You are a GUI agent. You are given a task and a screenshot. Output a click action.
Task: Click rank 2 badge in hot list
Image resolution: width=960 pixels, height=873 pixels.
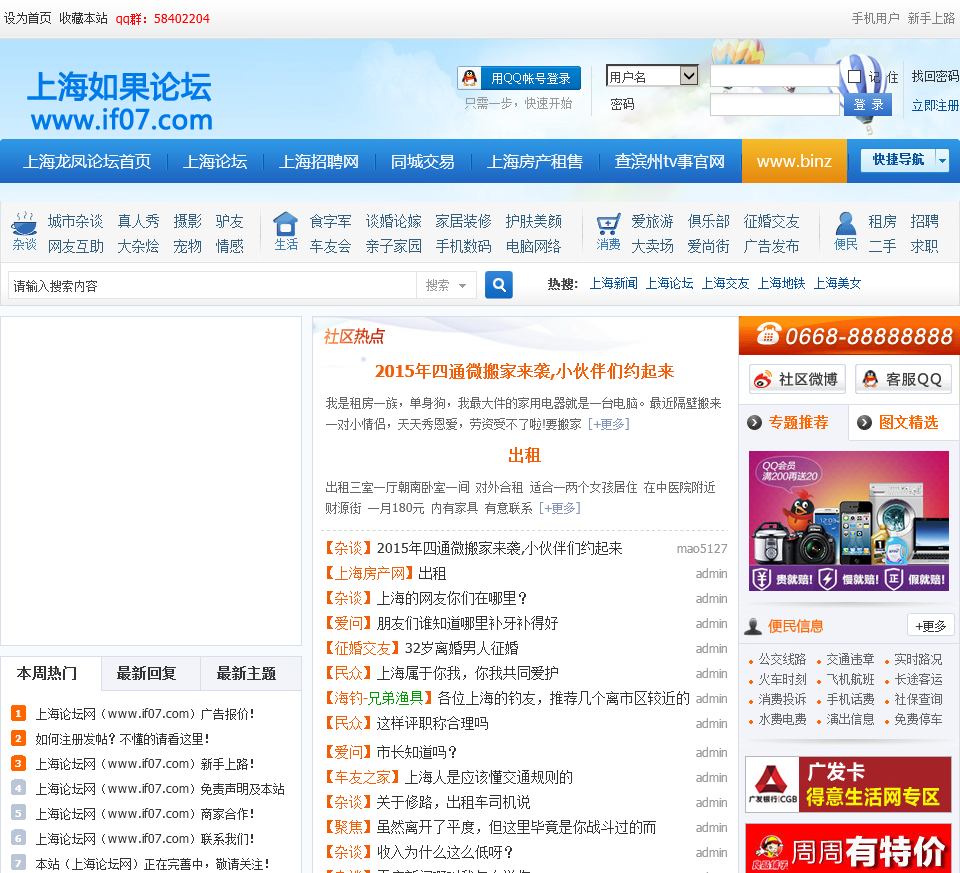click(18, 738)
